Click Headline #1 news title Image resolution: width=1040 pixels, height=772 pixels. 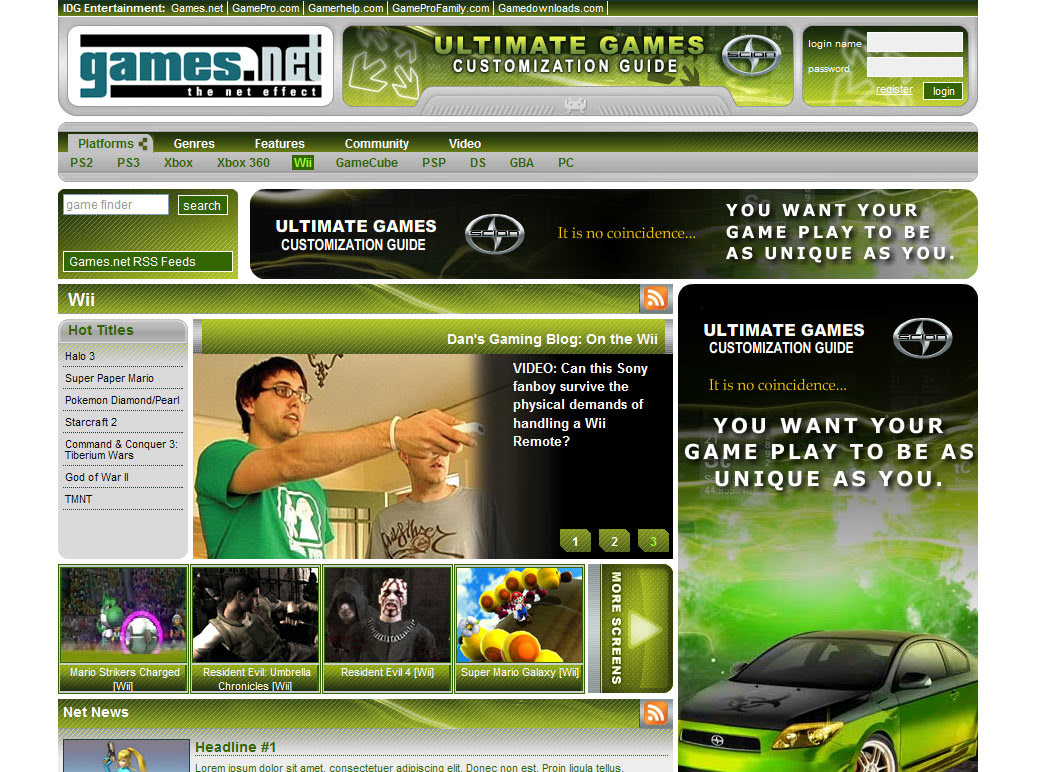tap(235, 747)
